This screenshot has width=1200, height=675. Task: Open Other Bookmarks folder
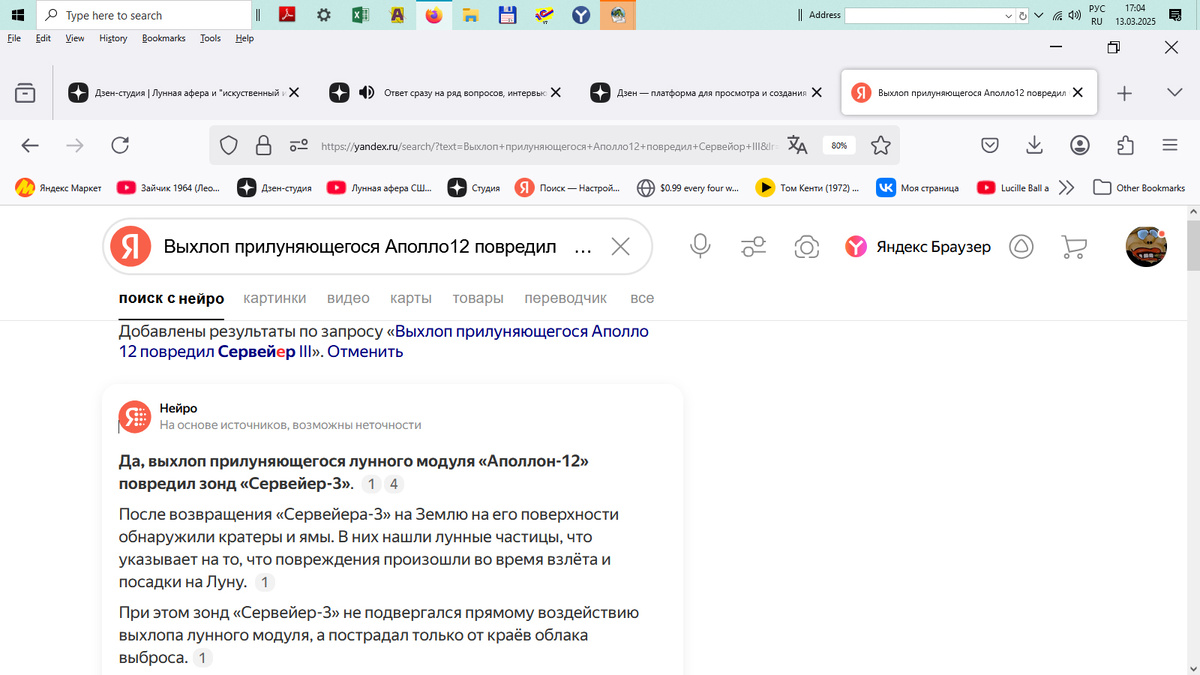pyautogui.click(x=1139, y=187)
